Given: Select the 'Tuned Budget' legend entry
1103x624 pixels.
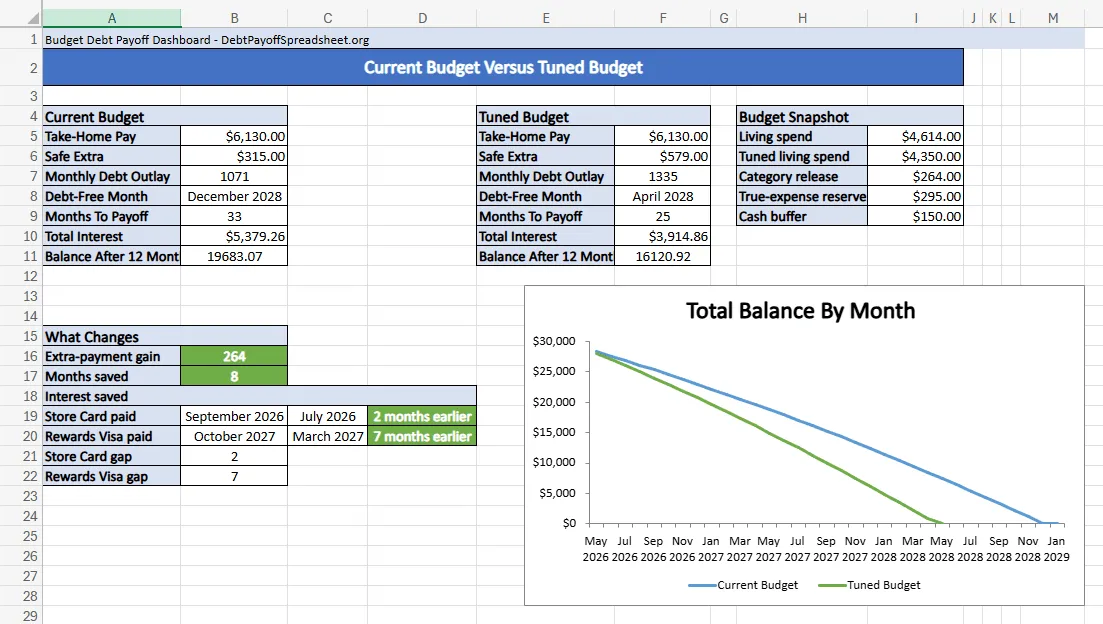Looking at the screenshot, I should (869, 585).
